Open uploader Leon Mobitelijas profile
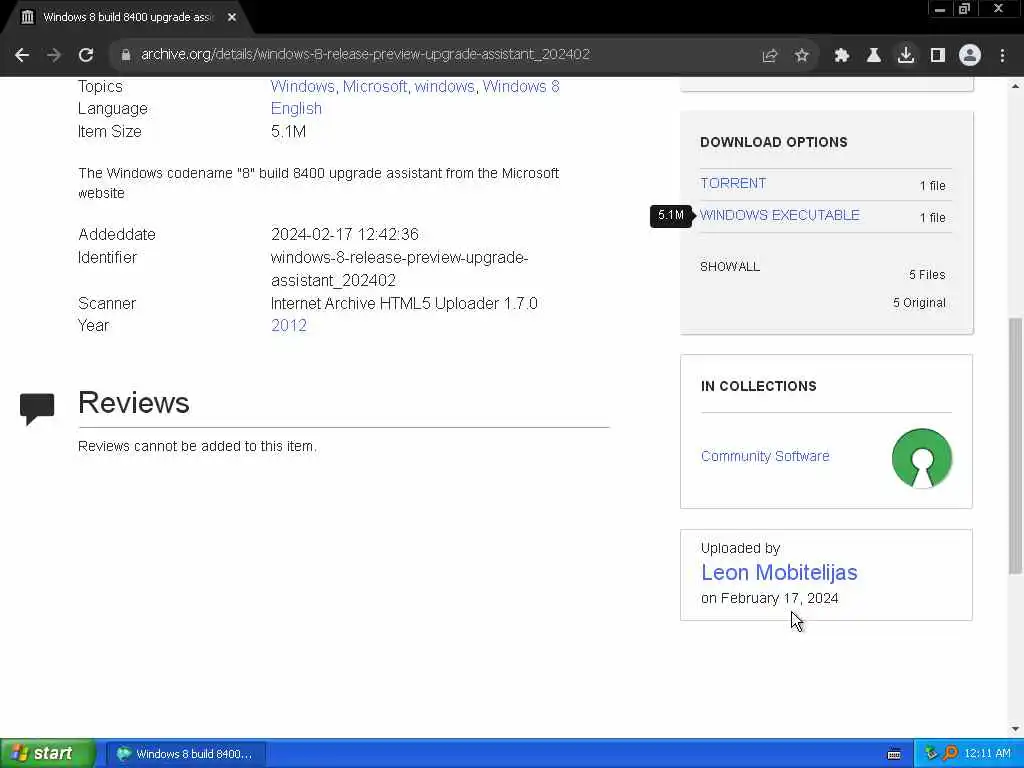The image size is (1024, 768). tap(779, 572)
